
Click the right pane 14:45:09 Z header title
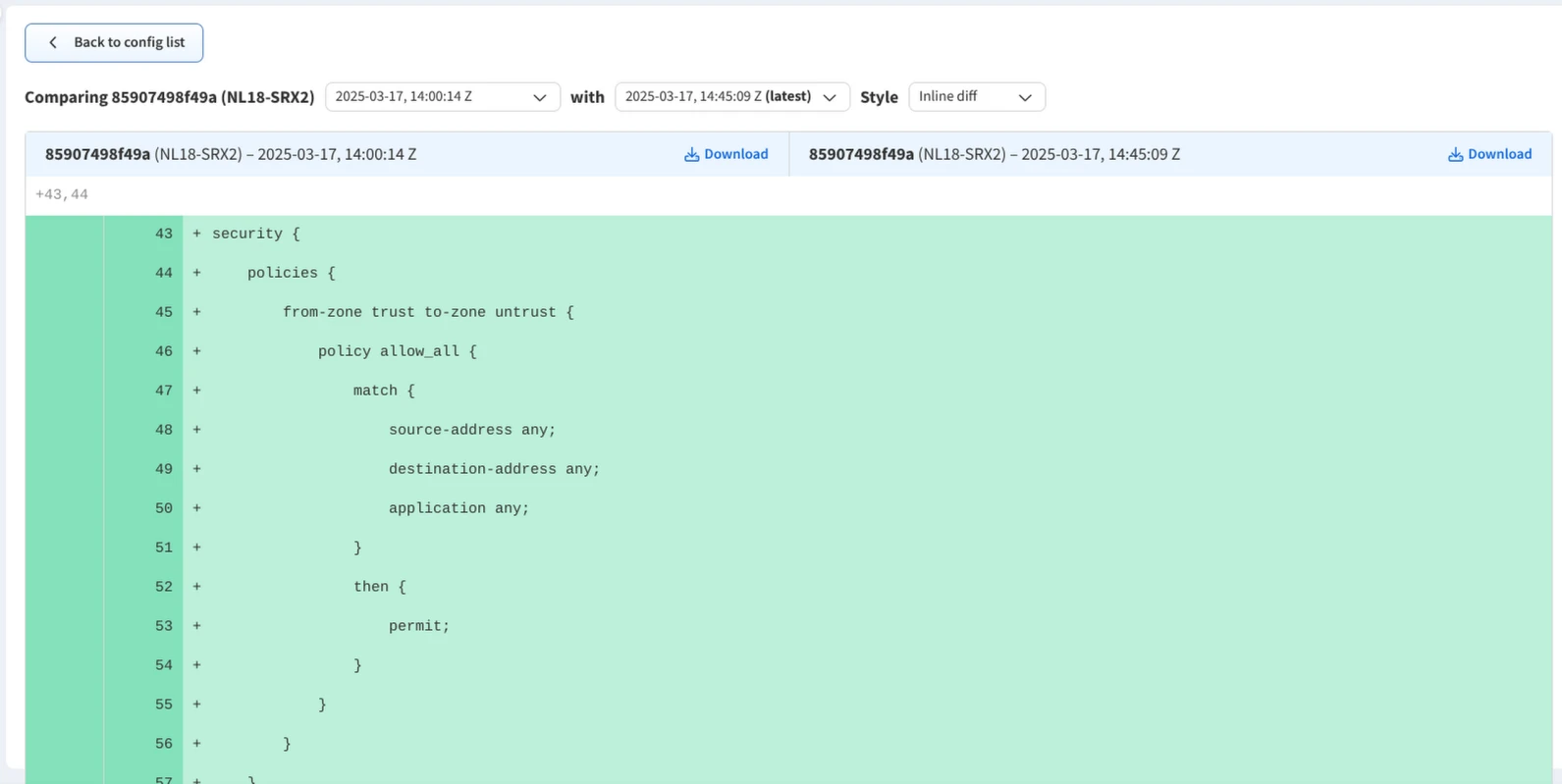994,154
